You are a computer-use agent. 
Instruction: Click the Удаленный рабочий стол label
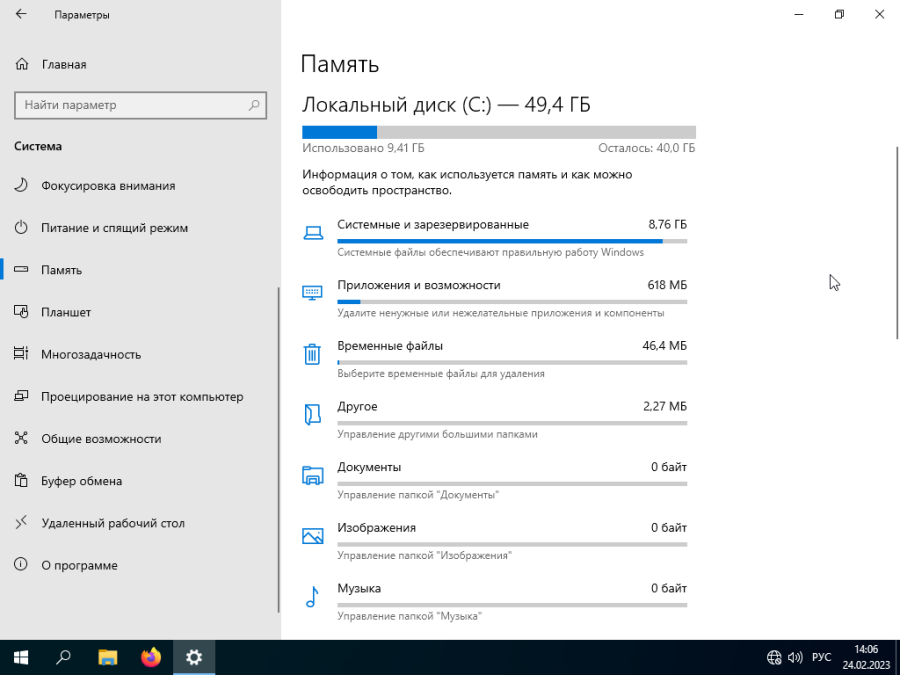click(x=113, y=523)
